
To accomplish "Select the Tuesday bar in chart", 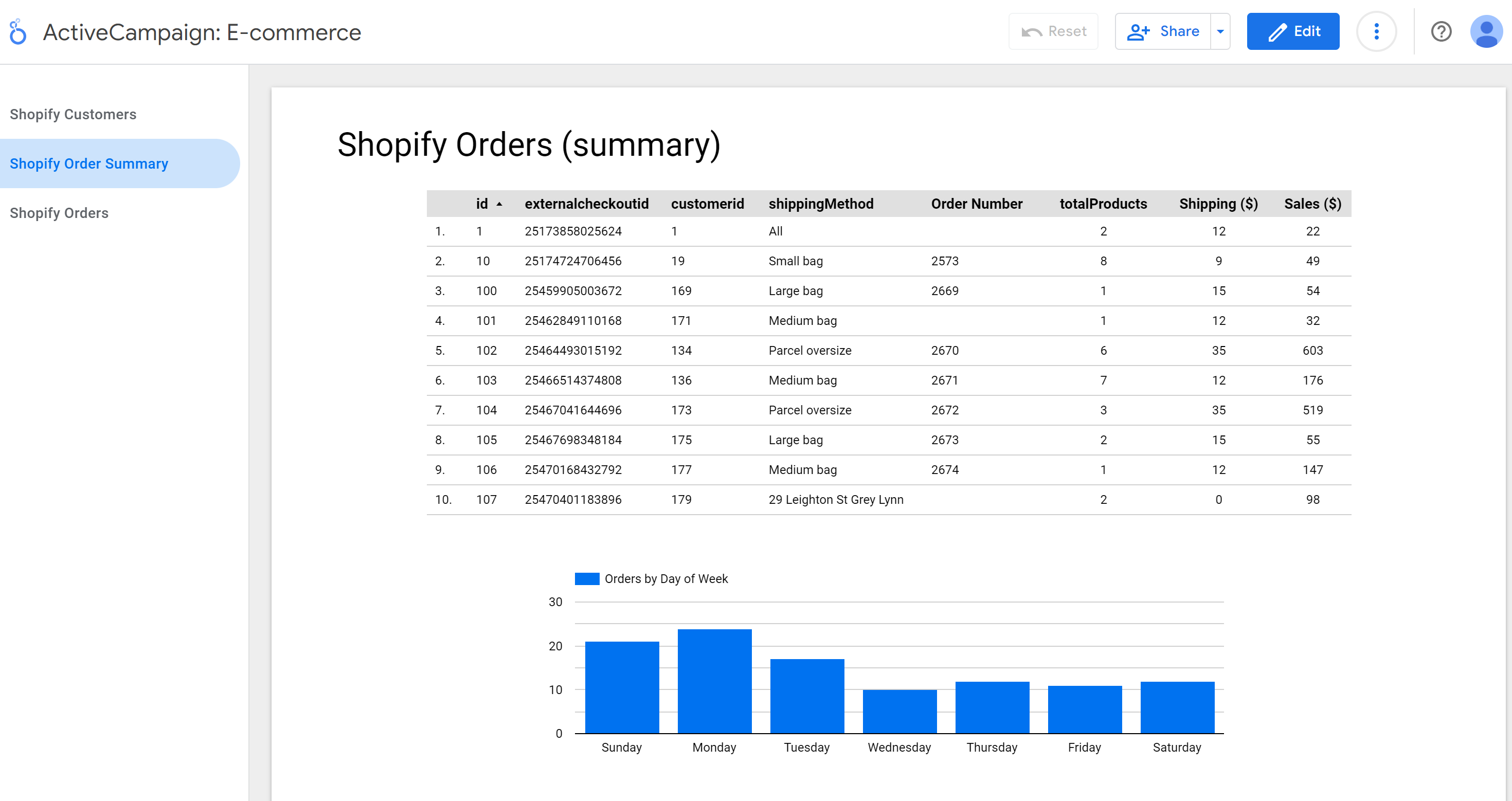I will 807,697.
